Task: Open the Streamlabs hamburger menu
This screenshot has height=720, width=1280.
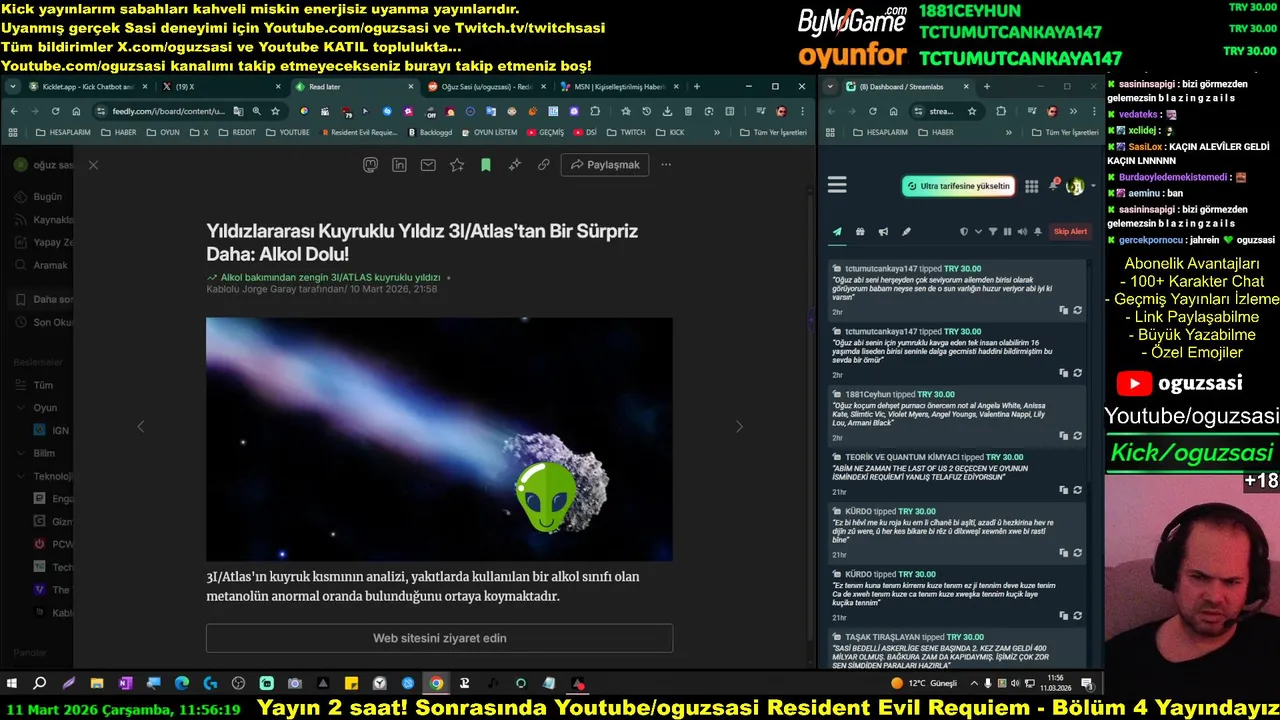Action: coord(837,185)
